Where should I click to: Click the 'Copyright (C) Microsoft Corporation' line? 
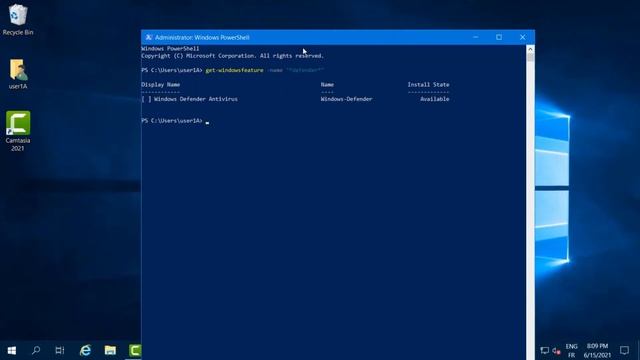click(x=232, y=56)
